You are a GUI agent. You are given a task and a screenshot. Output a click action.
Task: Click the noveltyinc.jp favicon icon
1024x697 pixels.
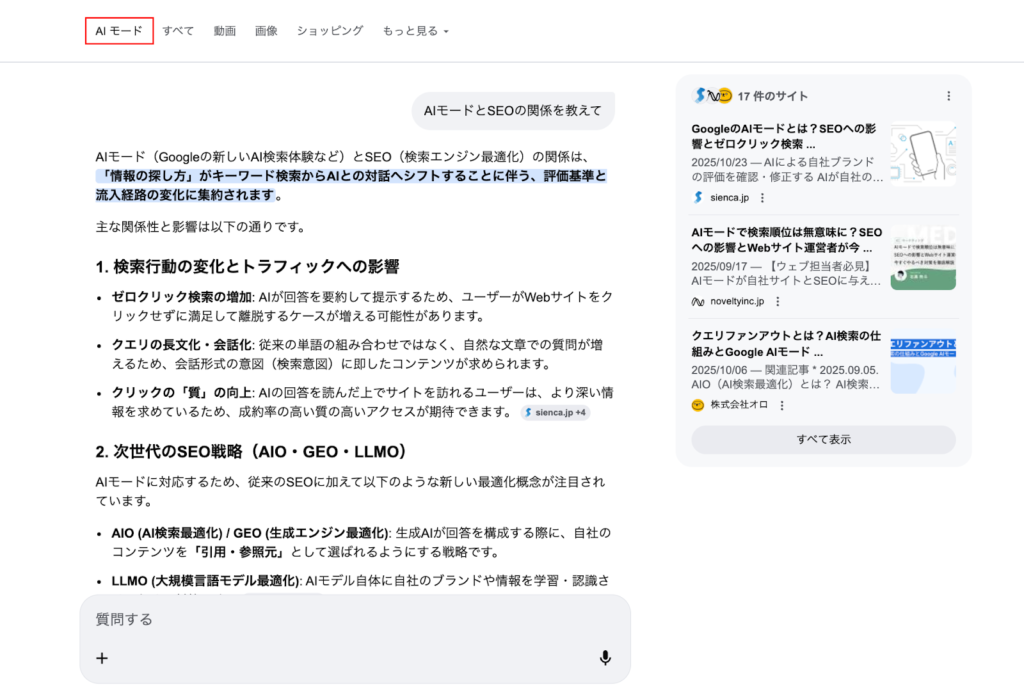point(698,301)
